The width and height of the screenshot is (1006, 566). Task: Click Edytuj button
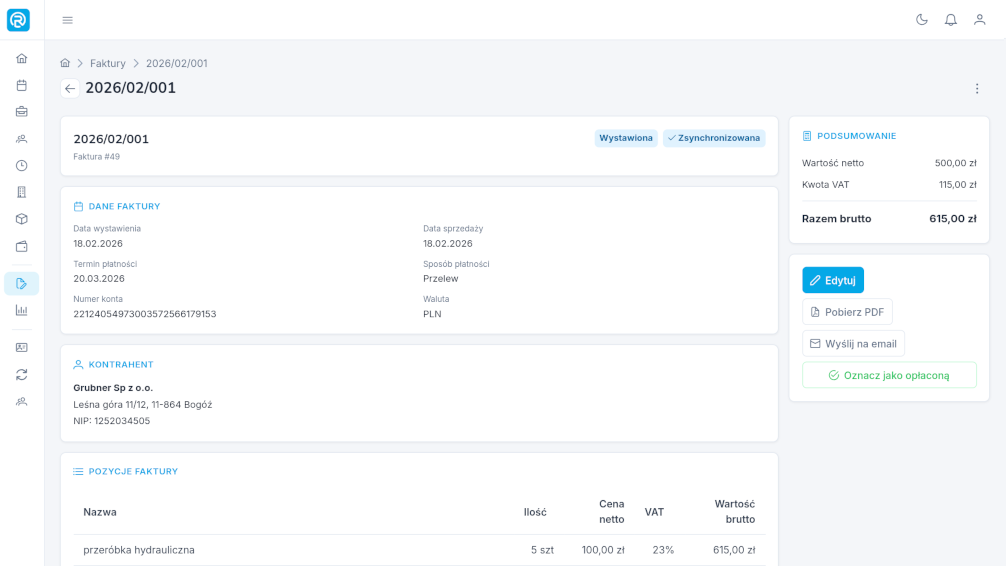tap(833, 280)
